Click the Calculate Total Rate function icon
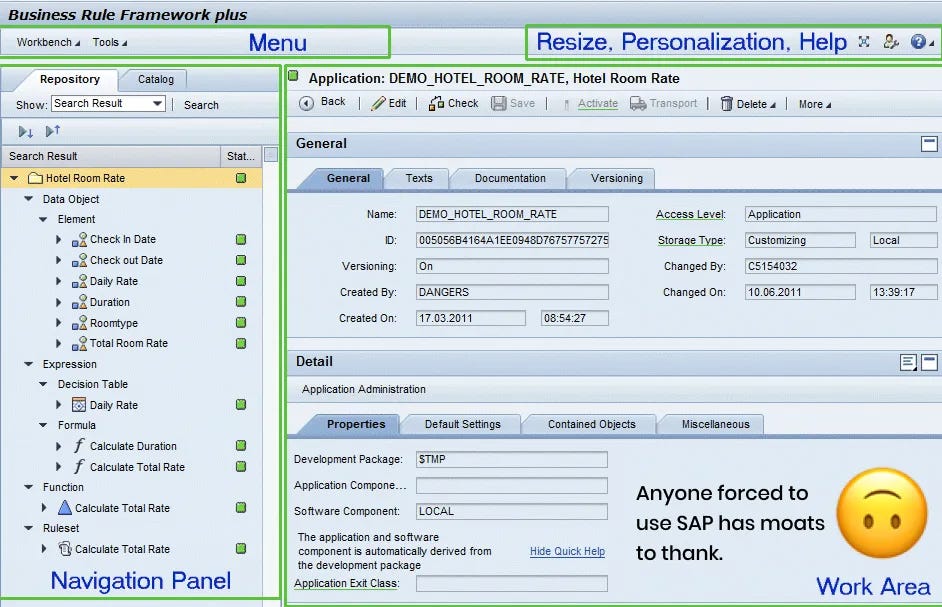Image resolution: width=942 pixels, height=607 pixels. 65,508
